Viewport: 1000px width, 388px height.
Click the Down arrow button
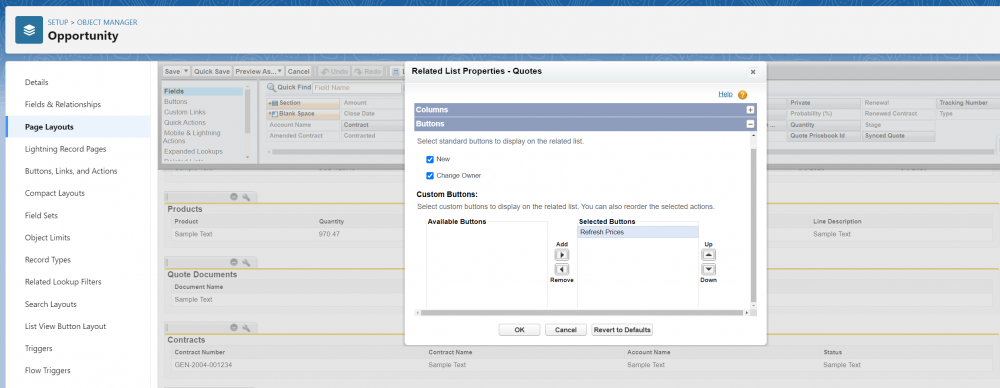point(709,269)
